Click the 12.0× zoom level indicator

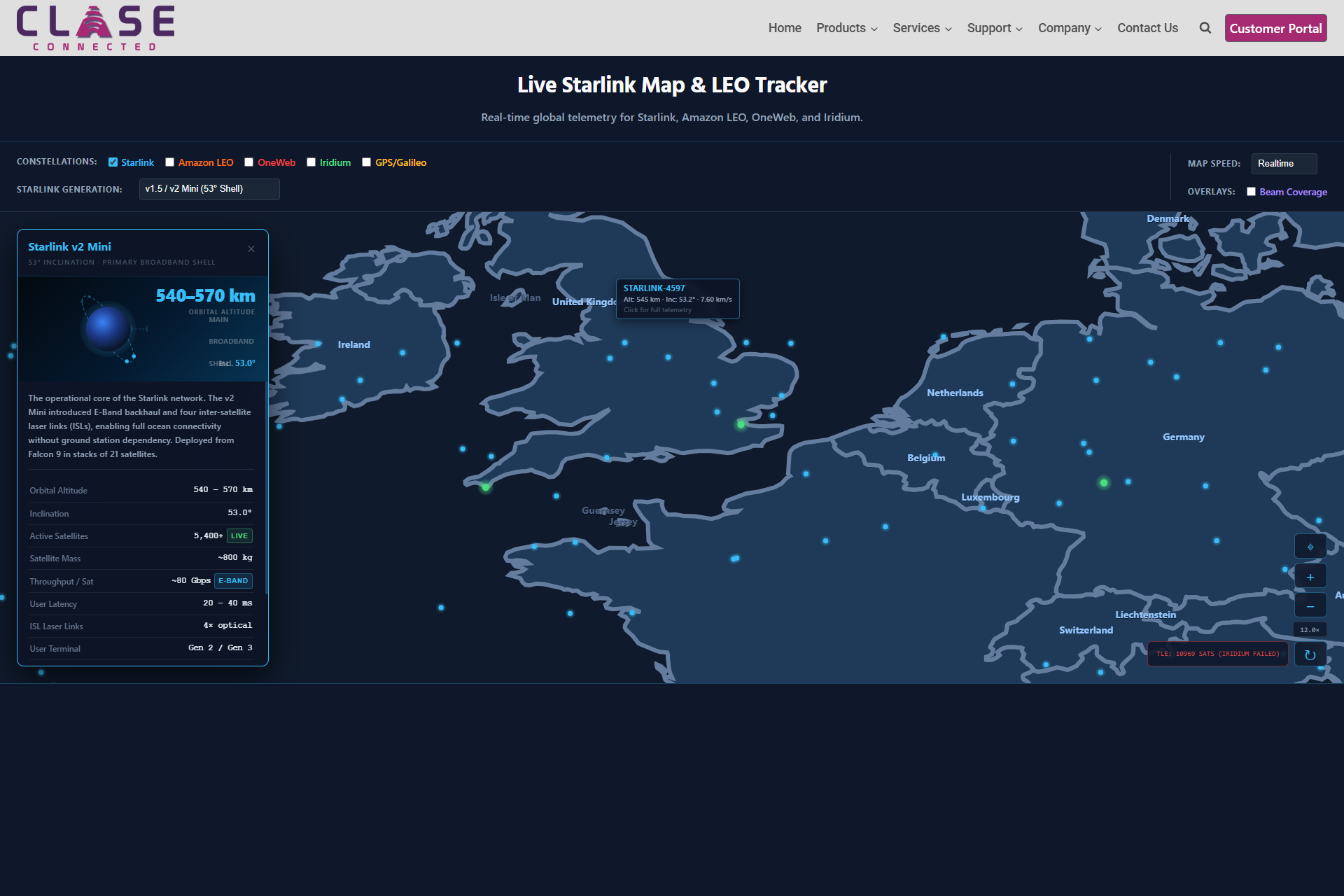point(1310,630)
